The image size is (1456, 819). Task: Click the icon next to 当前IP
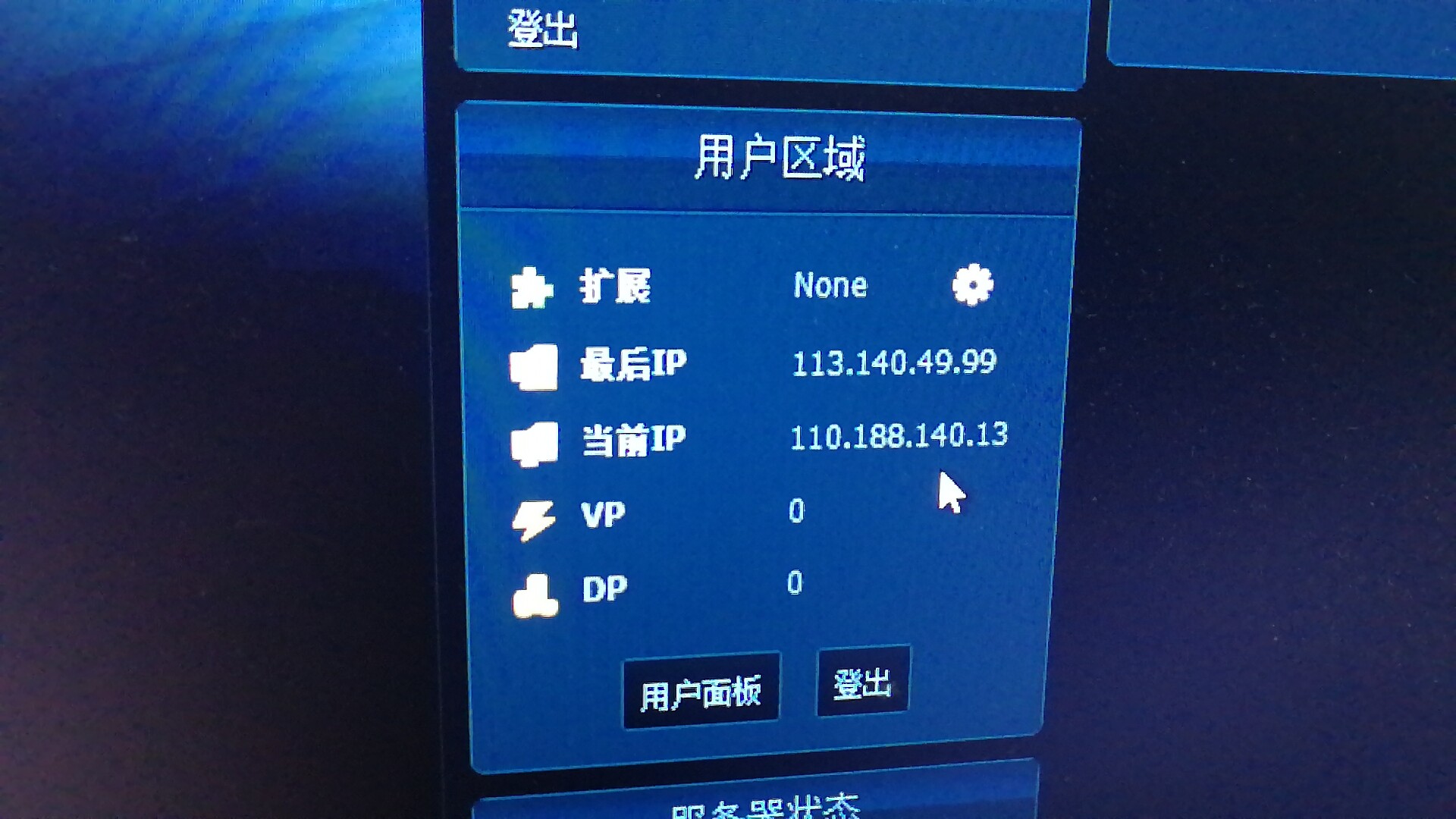[535, 444]
